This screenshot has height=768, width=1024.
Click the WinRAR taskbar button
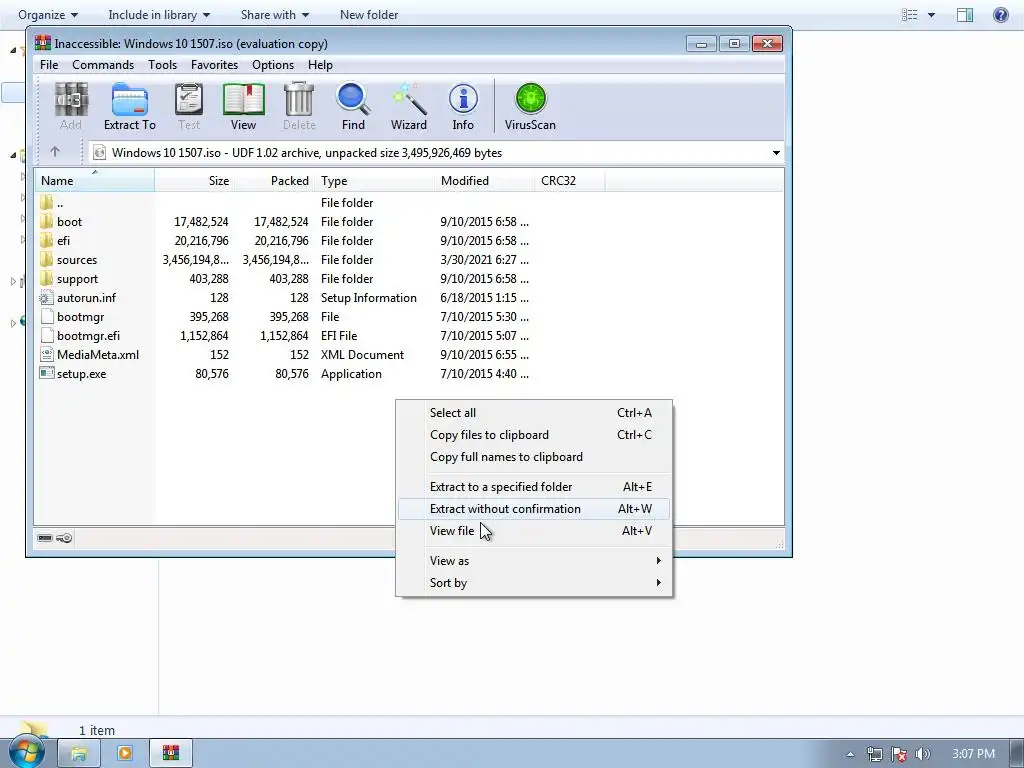tap(170, 754)
